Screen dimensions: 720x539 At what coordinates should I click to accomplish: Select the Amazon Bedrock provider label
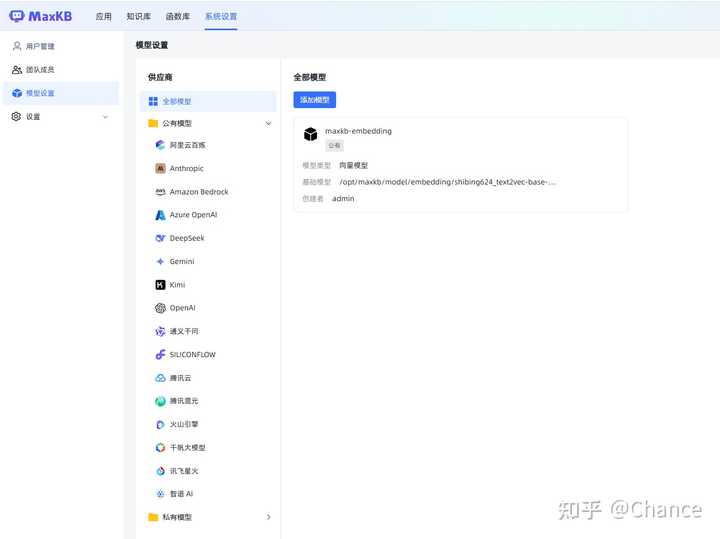199,191
